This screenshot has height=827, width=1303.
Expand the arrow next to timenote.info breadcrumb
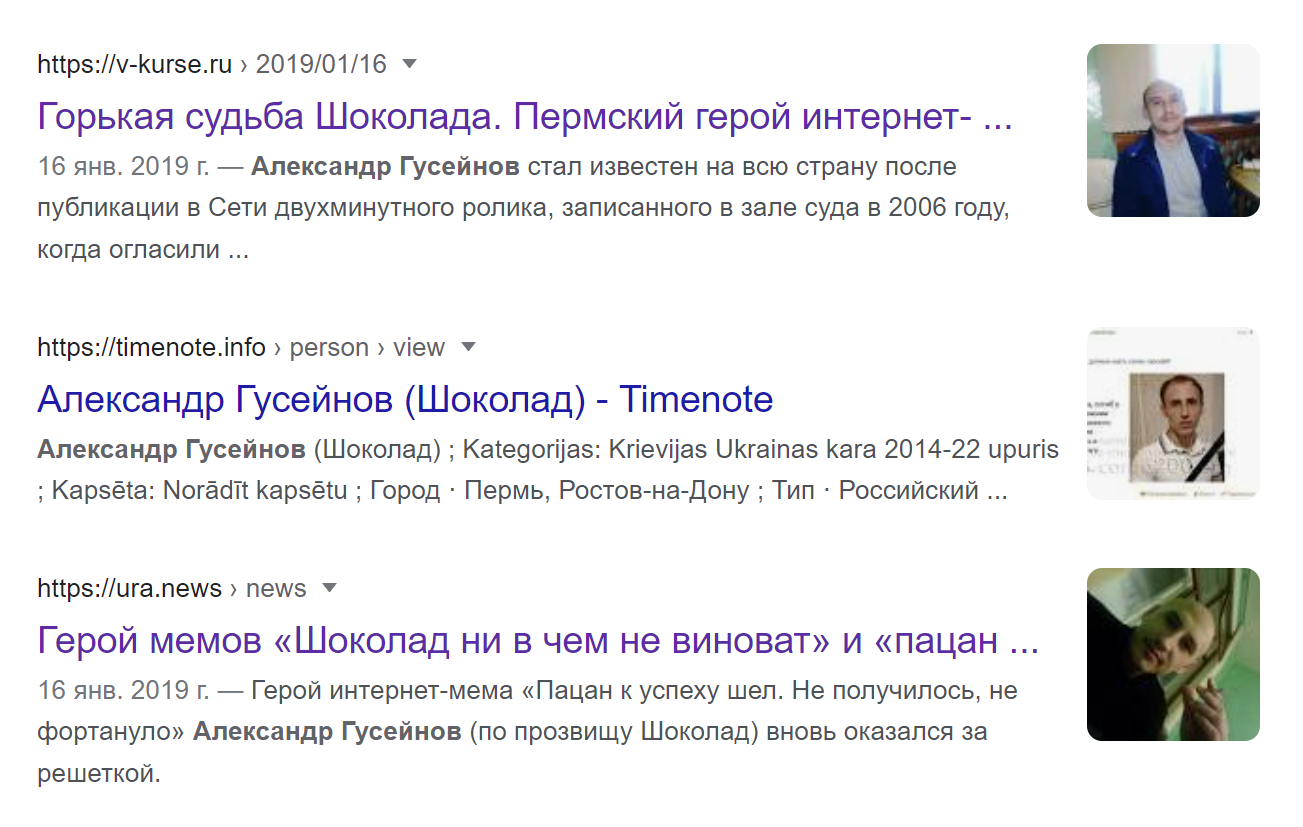point(467,348)
